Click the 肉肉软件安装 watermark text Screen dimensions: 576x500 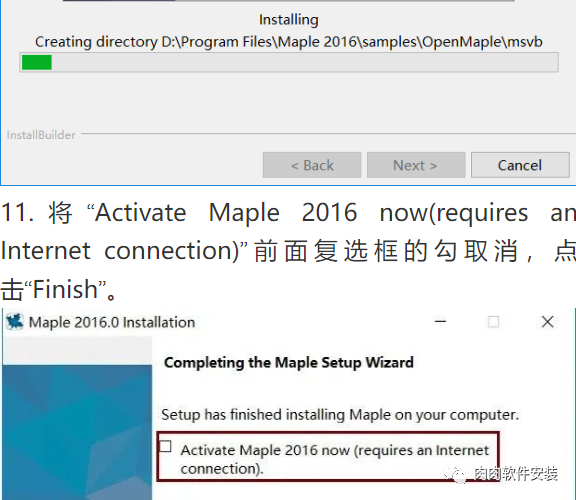516,474
